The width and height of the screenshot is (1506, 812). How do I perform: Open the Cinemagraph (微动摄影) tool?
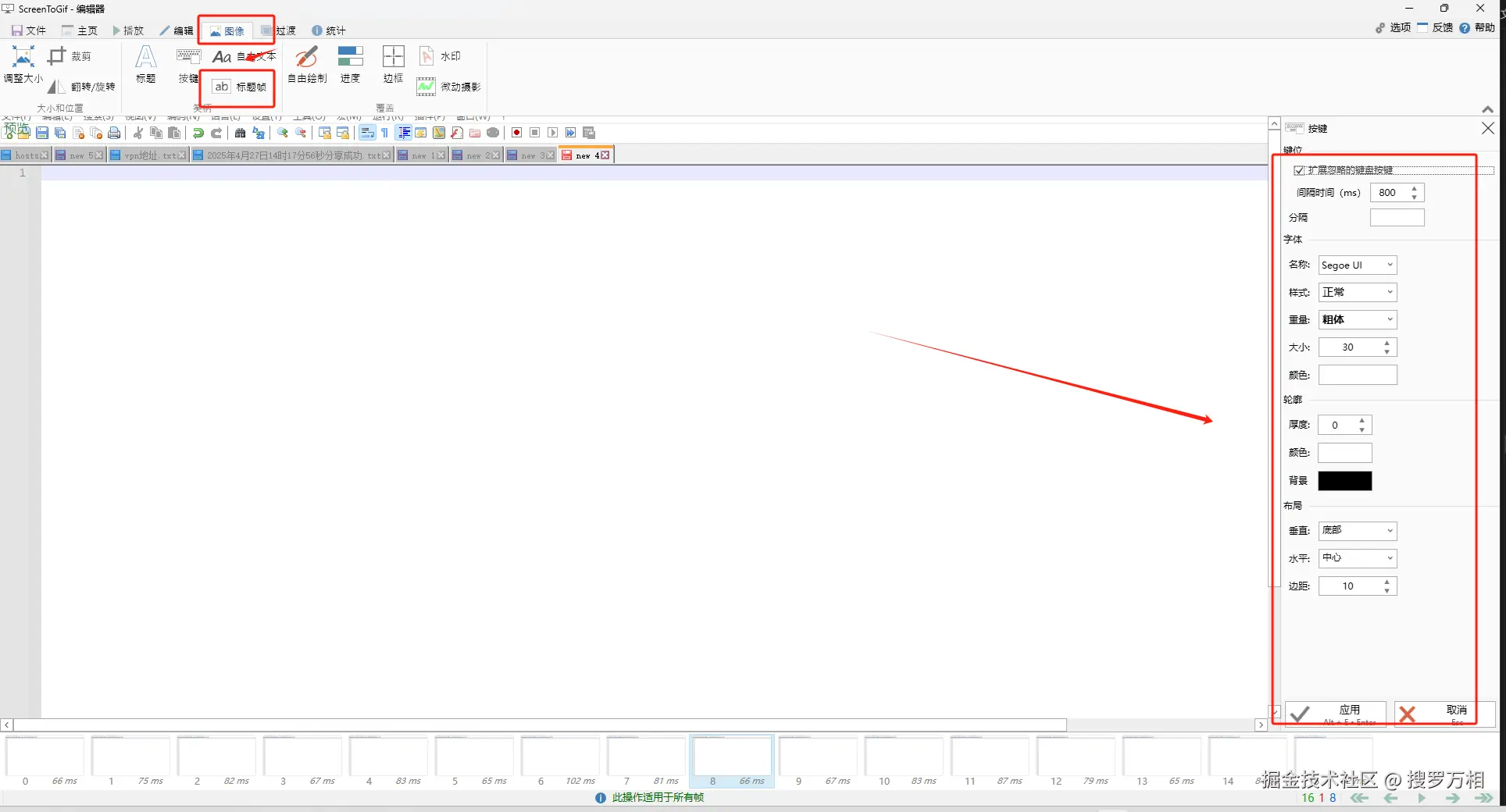coord(448,87)
